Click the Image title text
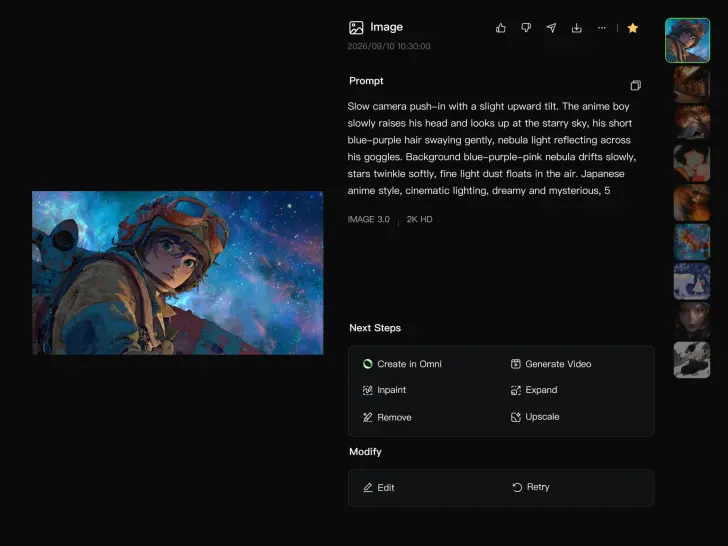The height and width of the screenshot is (546, 728). (386, 27)
